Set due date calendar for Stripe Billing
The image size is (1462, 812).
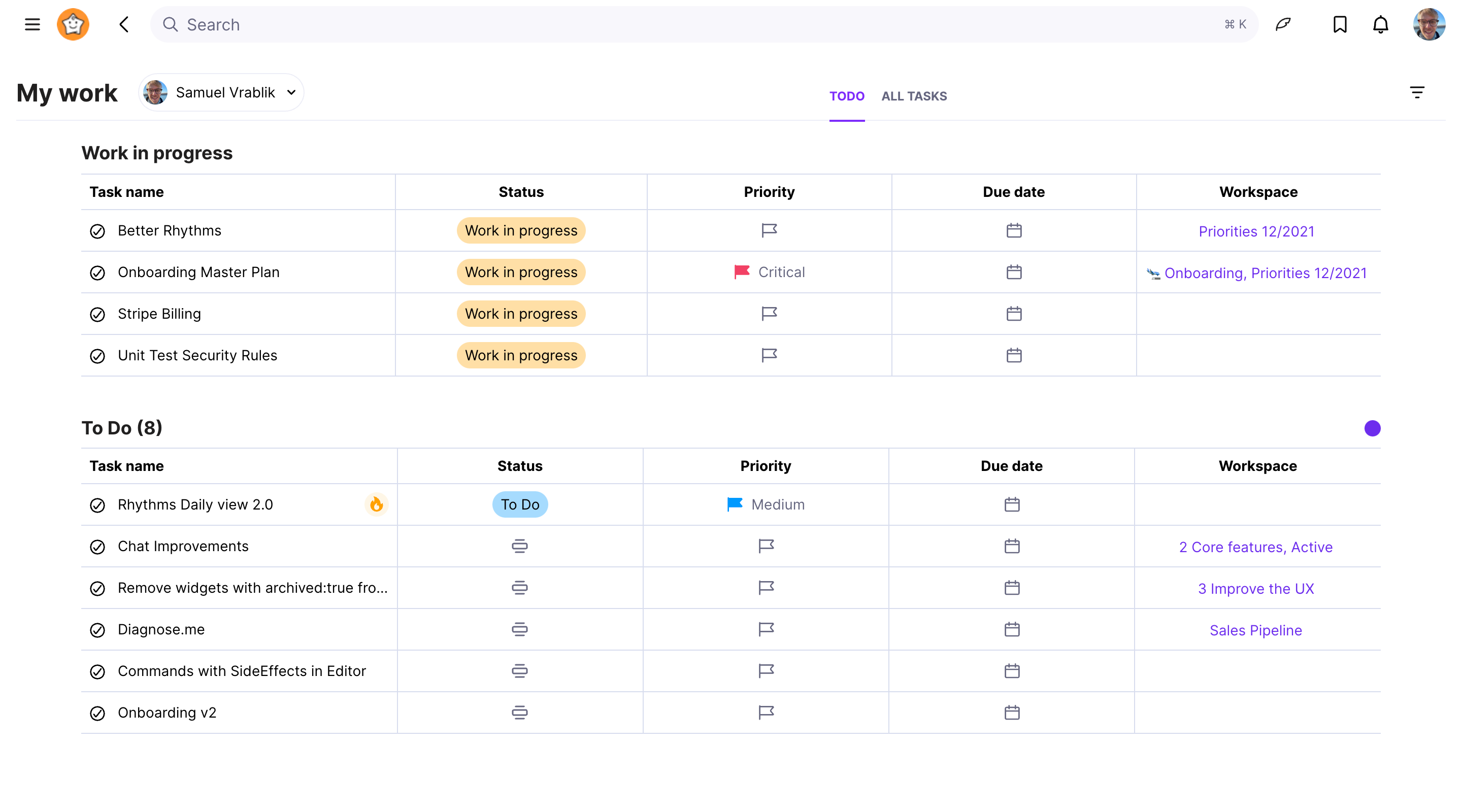tap(1014, 314)
